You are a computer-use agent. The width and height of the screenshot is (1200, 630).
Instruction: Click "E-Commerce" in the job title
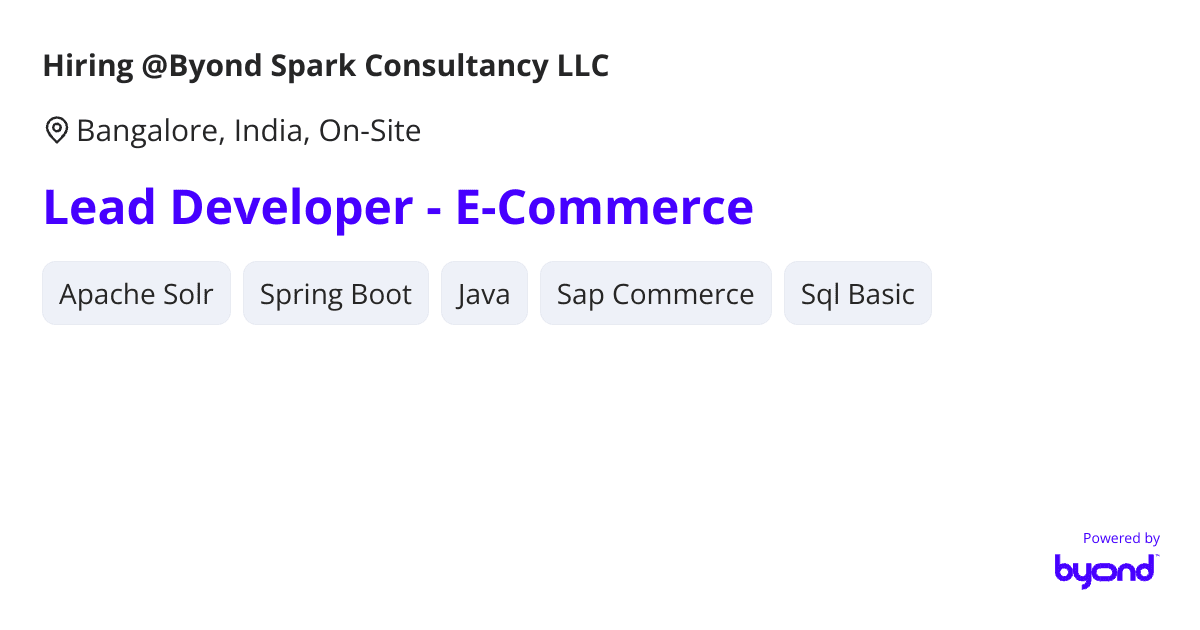point(604,207)
